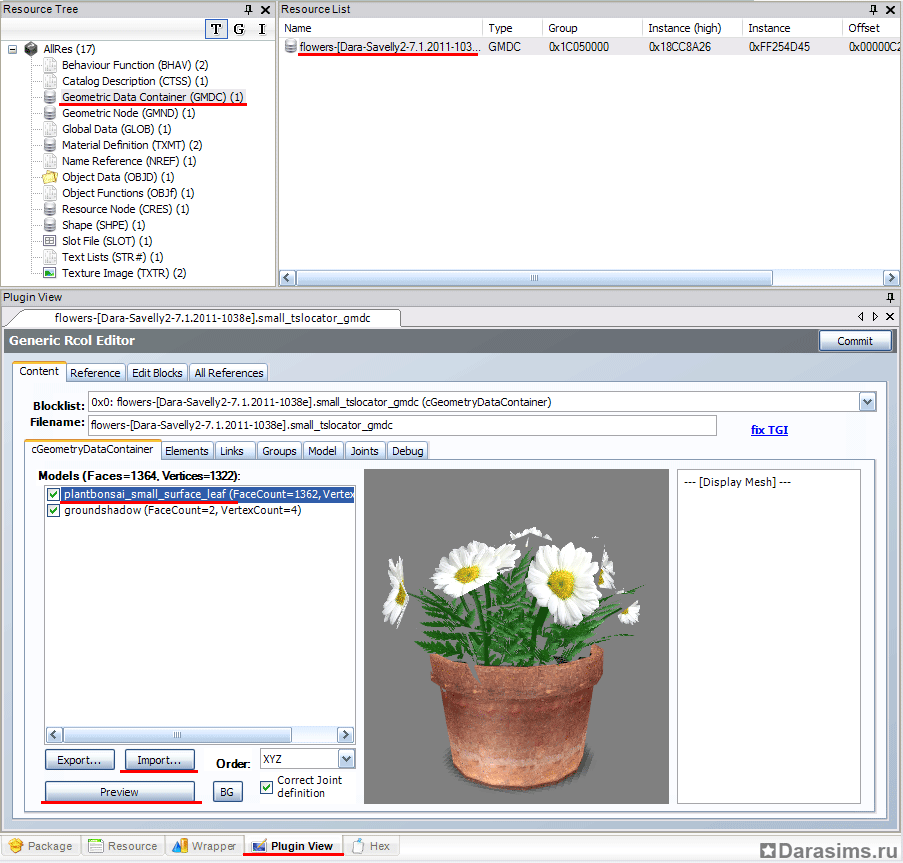Select Object Data (OBJD) folder icon
This screenshot has height=863, width=903.
click(x=50, y=177)
